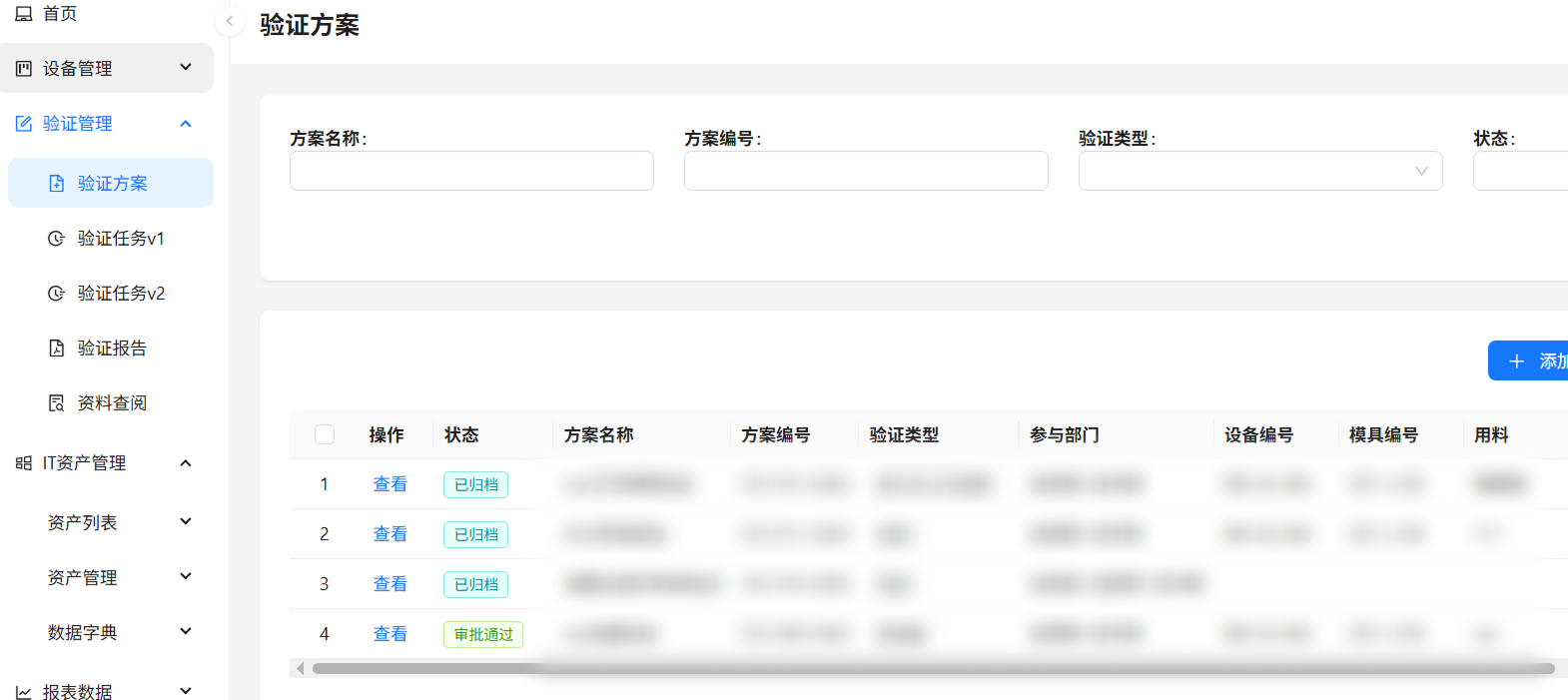Image resolution: width=1568 pixels, height=700 pixels.
Task: Click the 报表数据 chart icon
Action: pyautogui.click(x=24, y=692)
